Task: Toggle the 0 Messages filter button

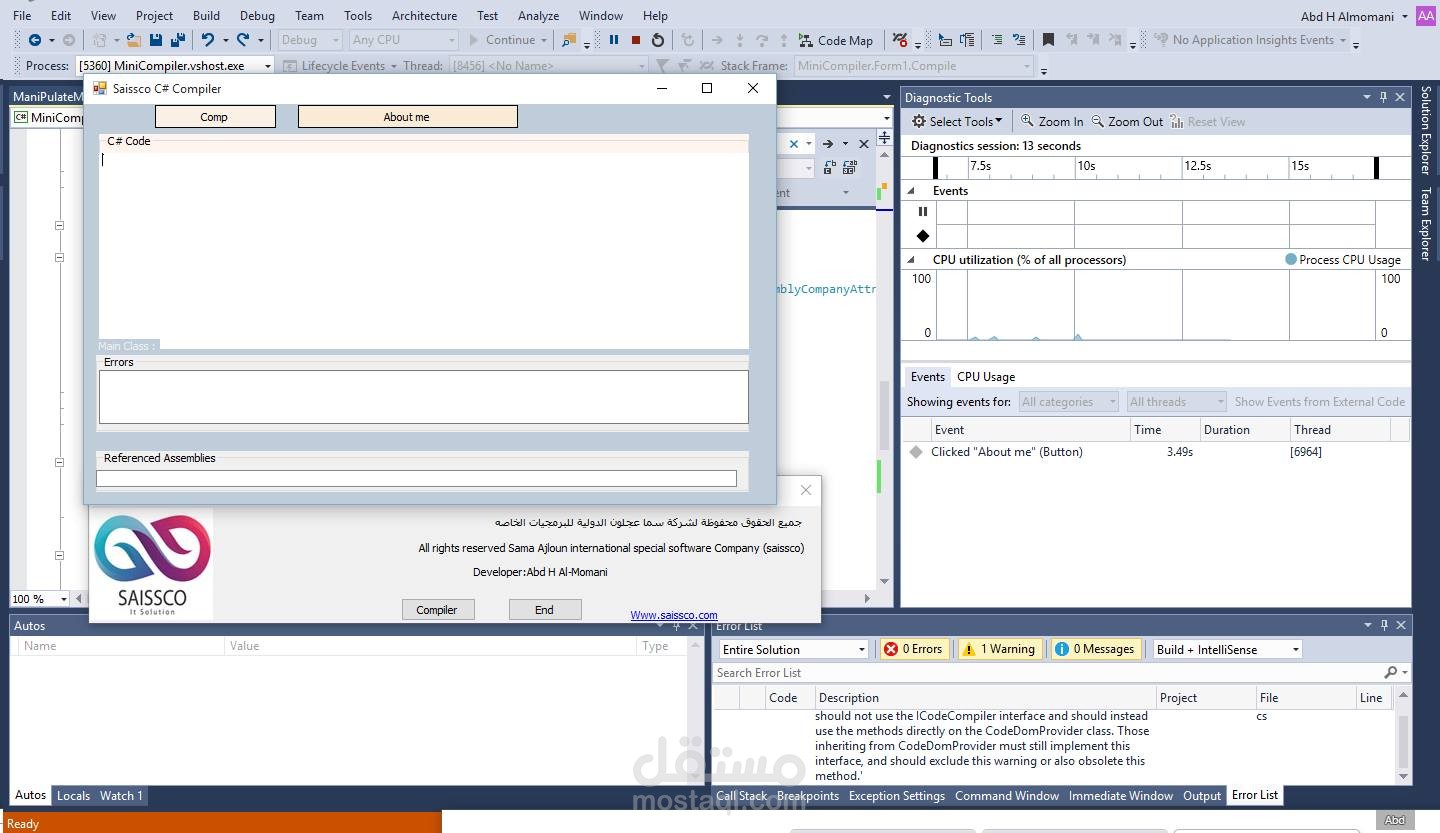Action: 1095,648
